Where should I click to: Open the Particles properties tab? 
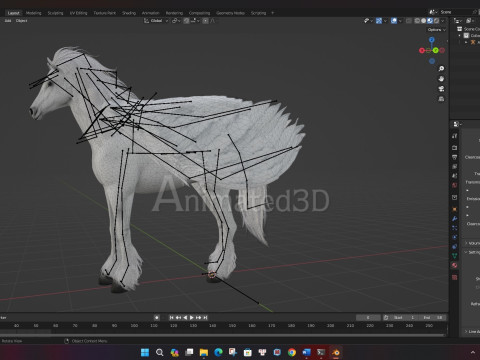455,228
